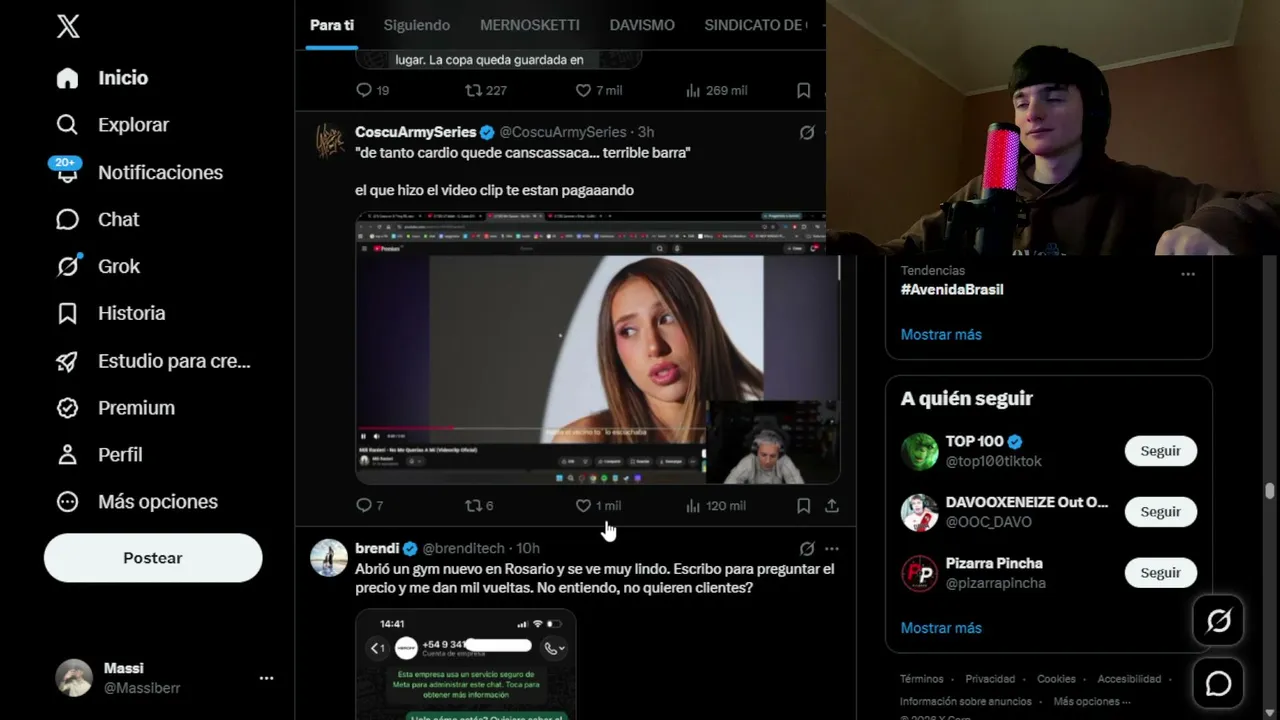Open Información sobre anuncios footer link
Screen dimensions: 1280x720
click(x=966, y=702)
